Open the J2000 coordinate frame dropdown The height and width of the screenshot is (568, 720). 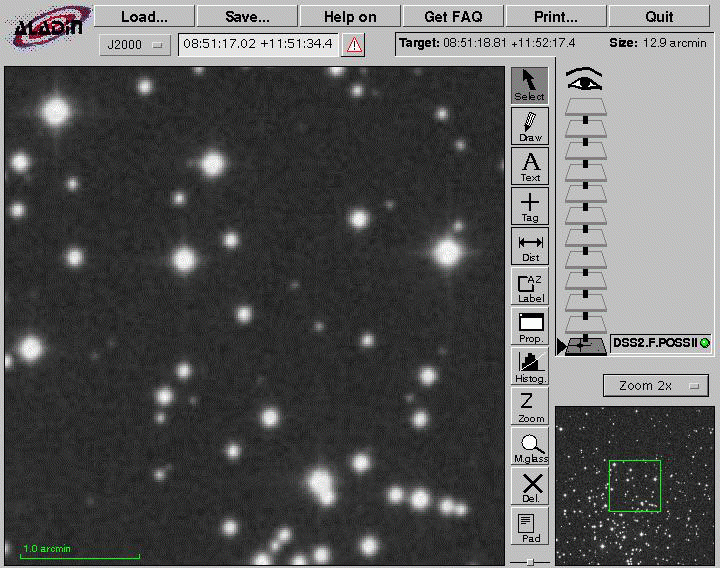tap(135, 45)
